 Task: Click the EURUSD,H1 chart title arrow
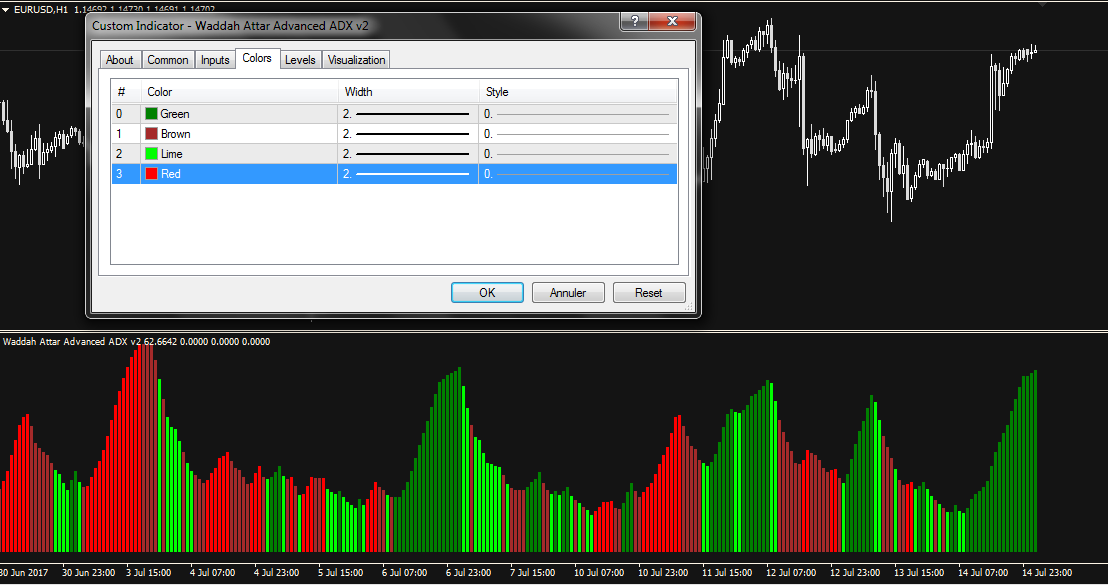coord(6,9)
